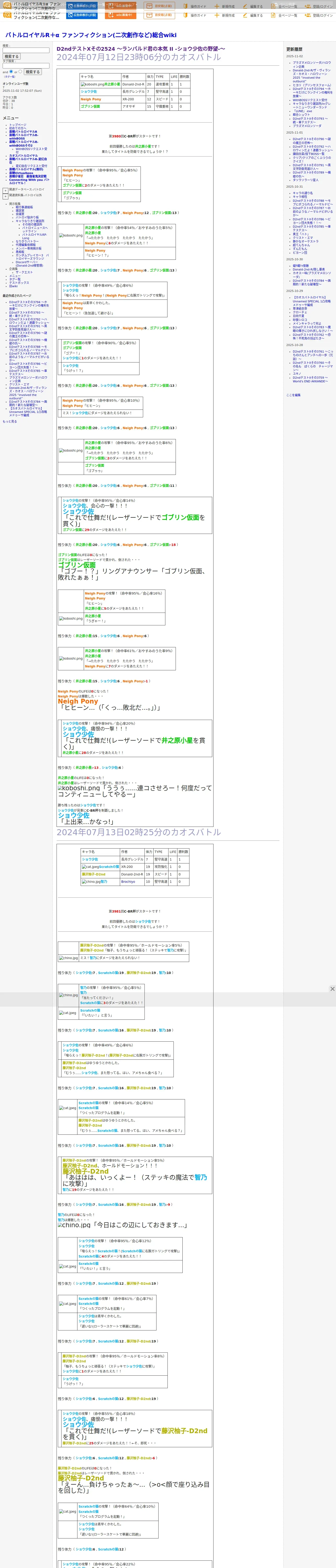Open 旧wiki link
This screenshot has height=1568, width=336.
pyautogui.click(x=13, y=286)
